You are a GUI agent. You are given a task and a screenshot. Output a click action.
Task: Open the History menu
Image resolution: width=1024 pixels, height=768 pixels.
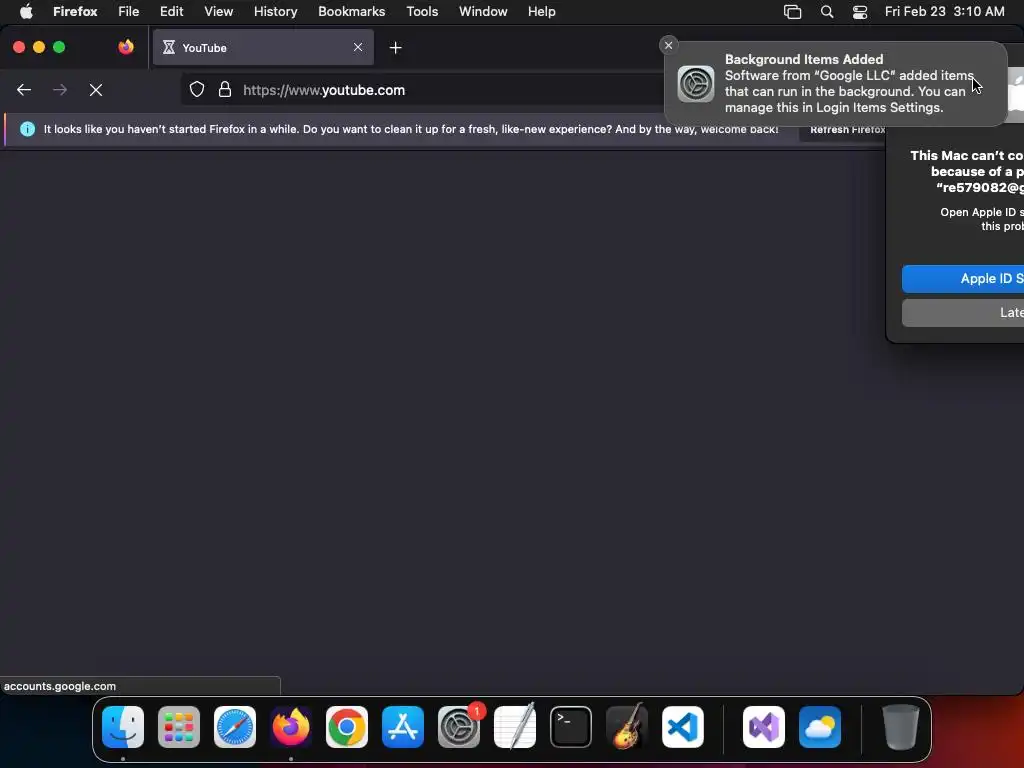[x=276, y=12]
